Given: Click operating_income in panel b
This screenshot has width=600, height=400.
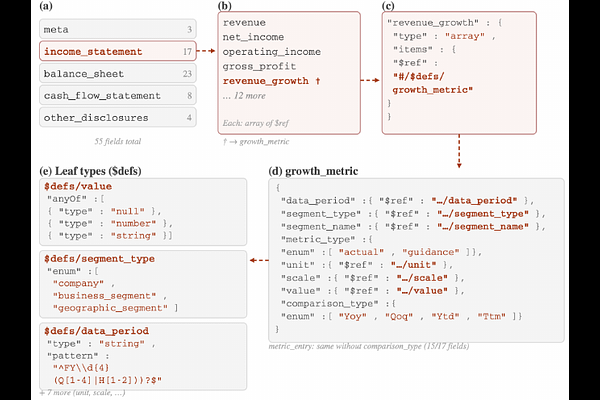Looking at the screenshot, I should pyautogui.click(x=266, y=51).
